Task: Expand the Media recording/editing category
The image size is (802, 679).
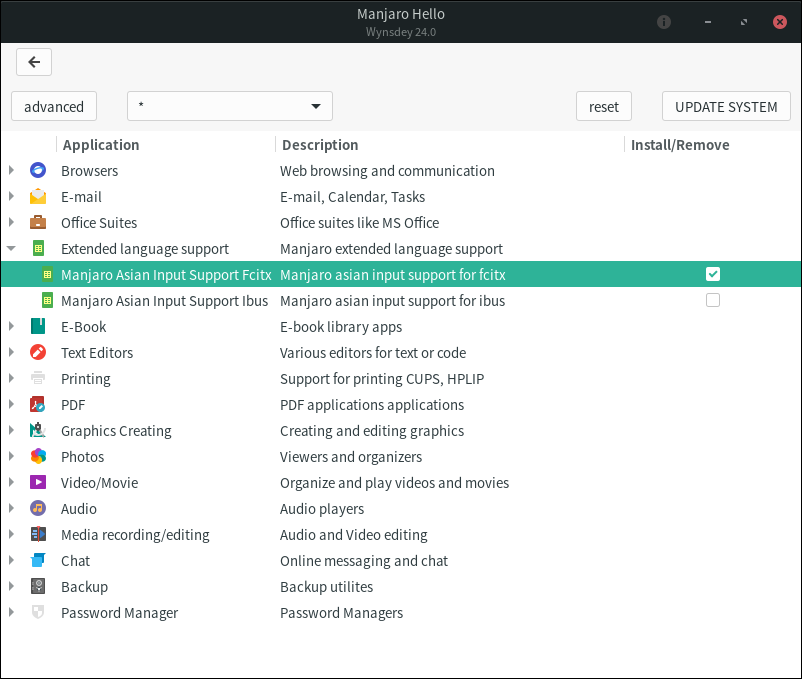Action: 11,534
